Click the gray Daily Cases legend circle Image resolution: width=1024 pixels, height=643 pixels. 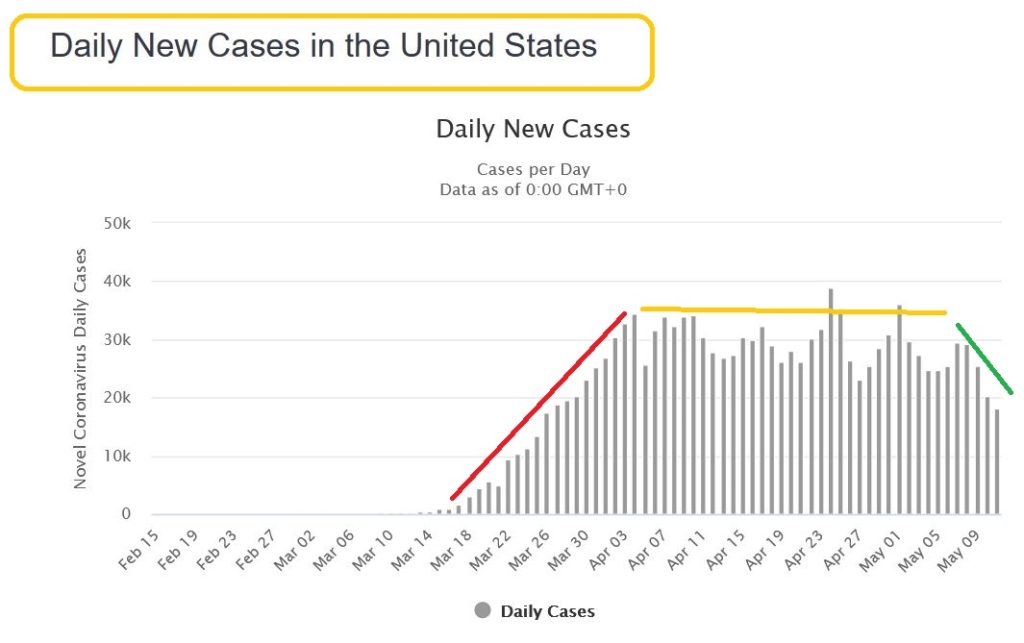pos(483,611)
